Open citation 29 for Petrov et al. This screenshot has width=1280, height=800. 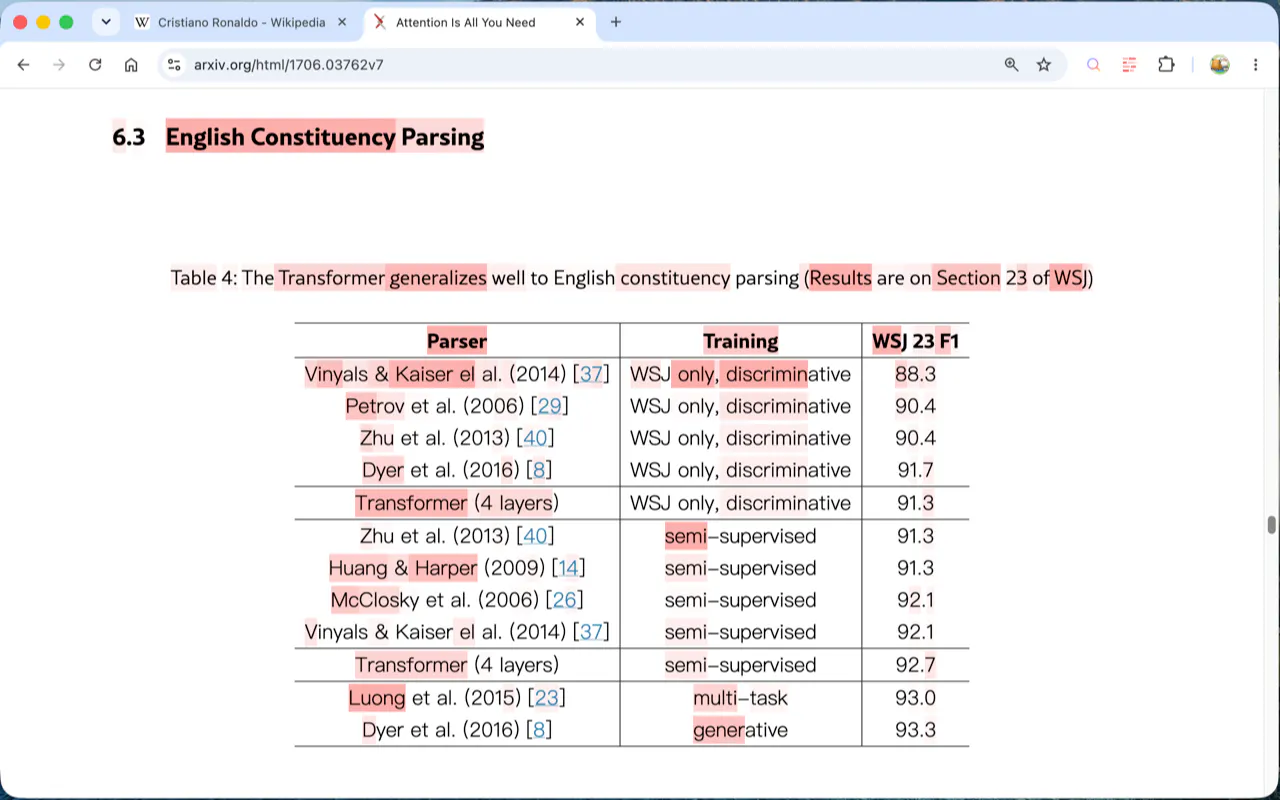[549, 406]
